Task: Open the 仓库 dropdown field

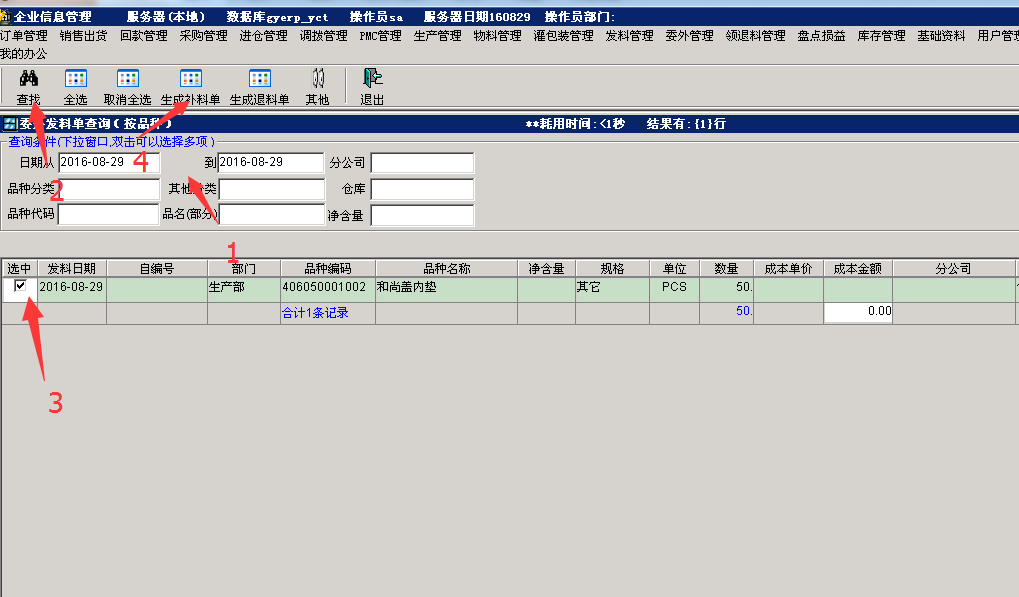Action: (421, 189)
